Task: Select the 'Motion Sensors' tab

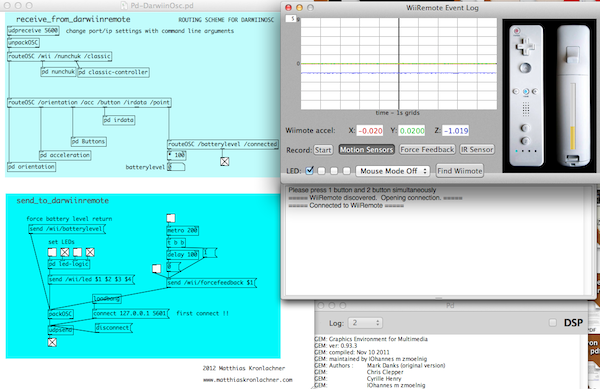Action: click(366, 150)
